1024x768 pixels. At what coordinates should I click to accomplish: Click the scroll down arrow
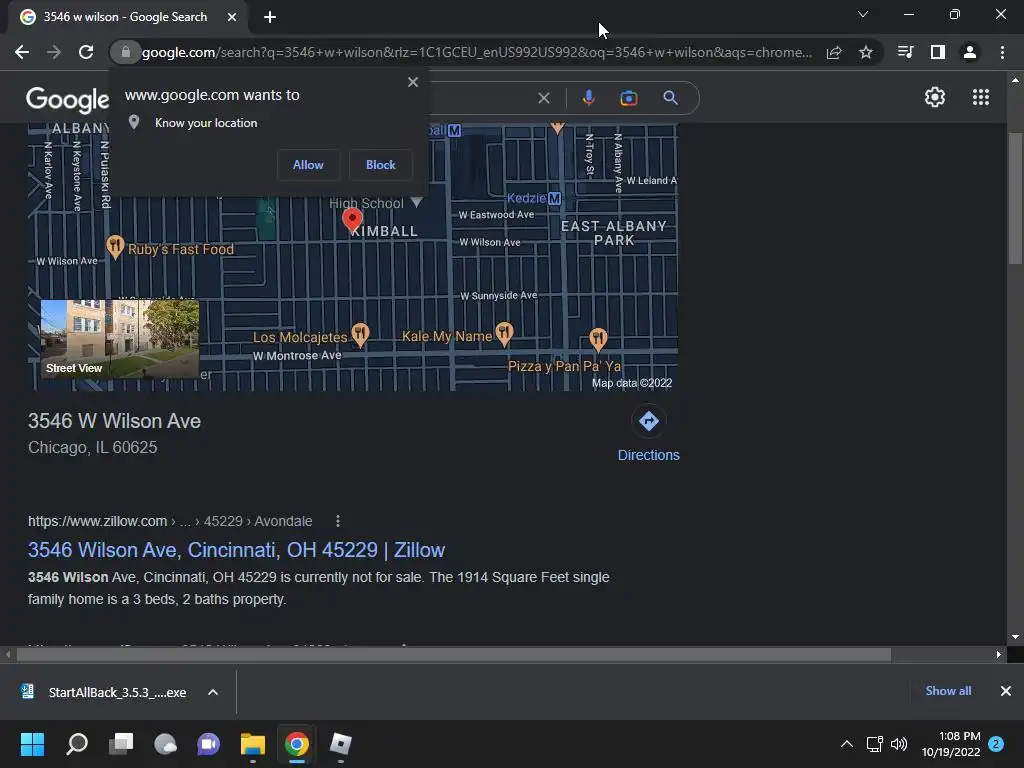pos(1015,637)
